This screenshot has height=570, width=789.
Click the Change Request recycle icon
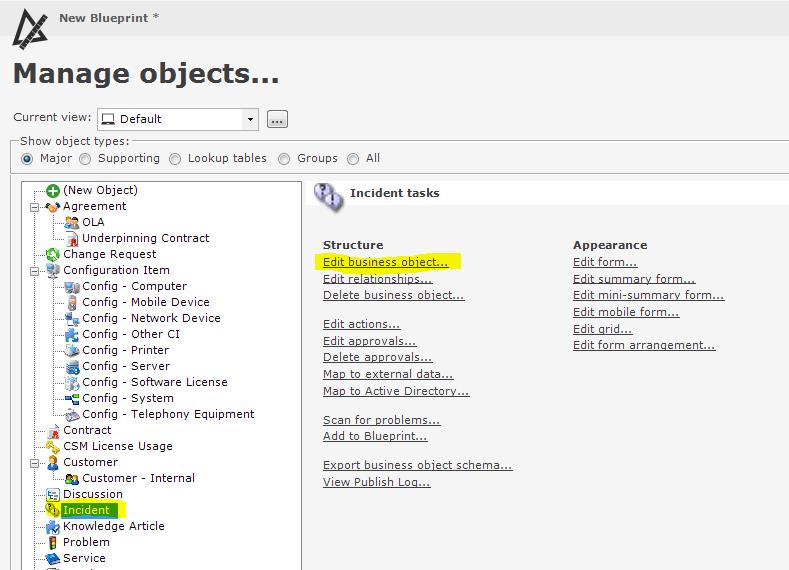53,254
